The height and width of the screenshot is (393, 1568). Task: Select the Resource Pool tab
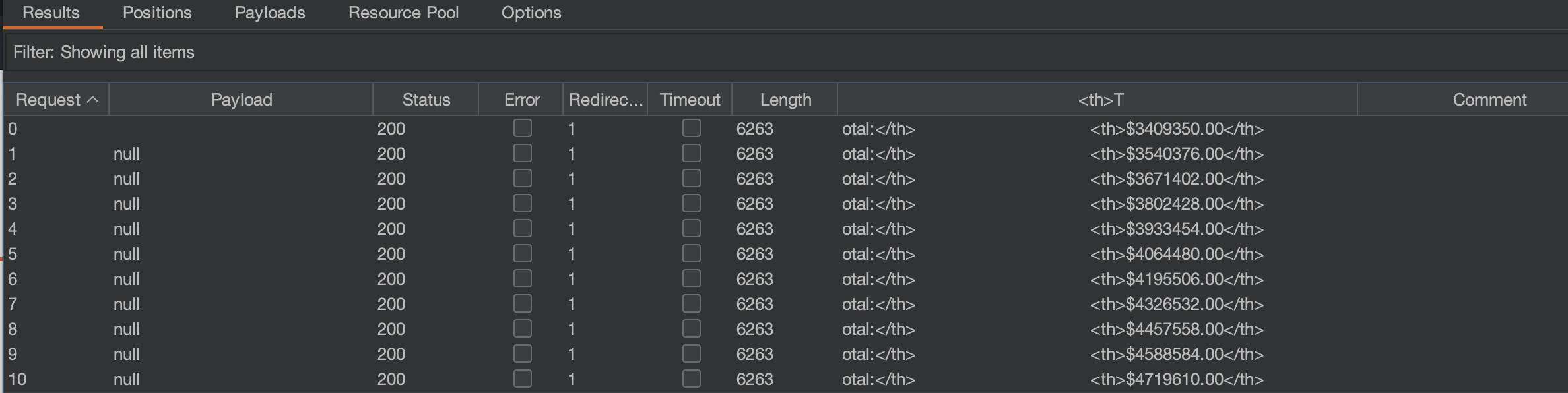403,13
